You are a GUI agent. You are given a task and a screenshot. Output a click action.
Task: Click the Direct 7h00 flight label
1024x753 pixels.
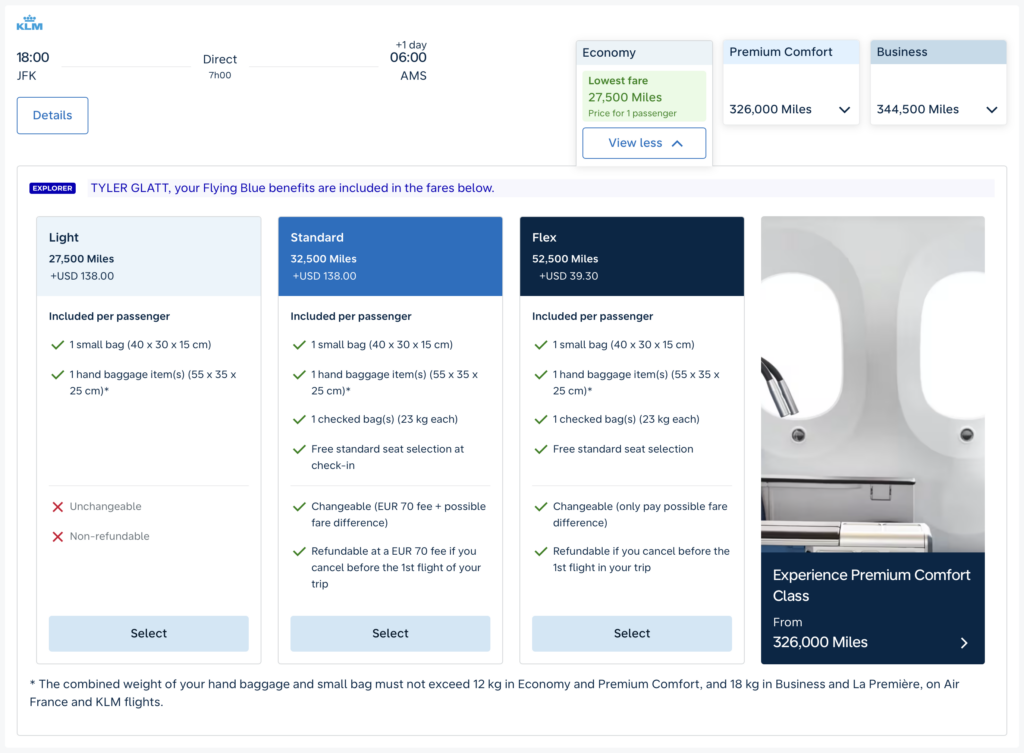coord(220,66)
